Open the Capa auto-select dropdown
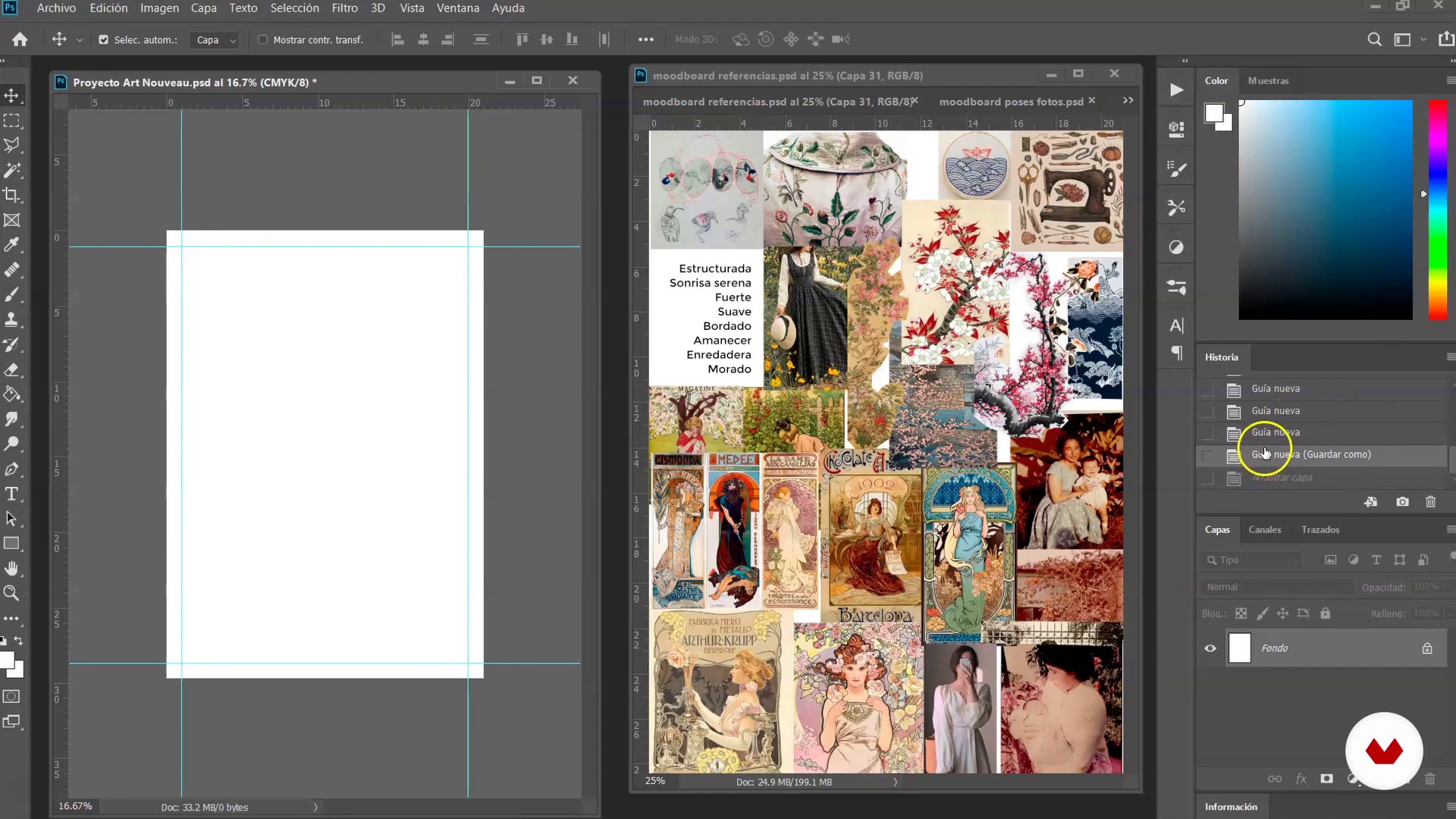Screen dimensions: 1456x819 point(216,40)
